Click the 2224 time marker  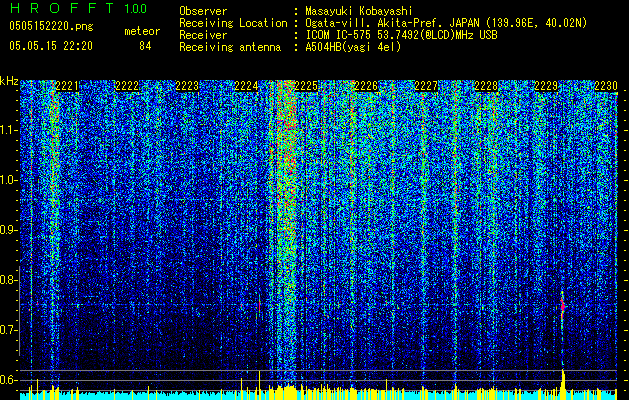(246, 86)
